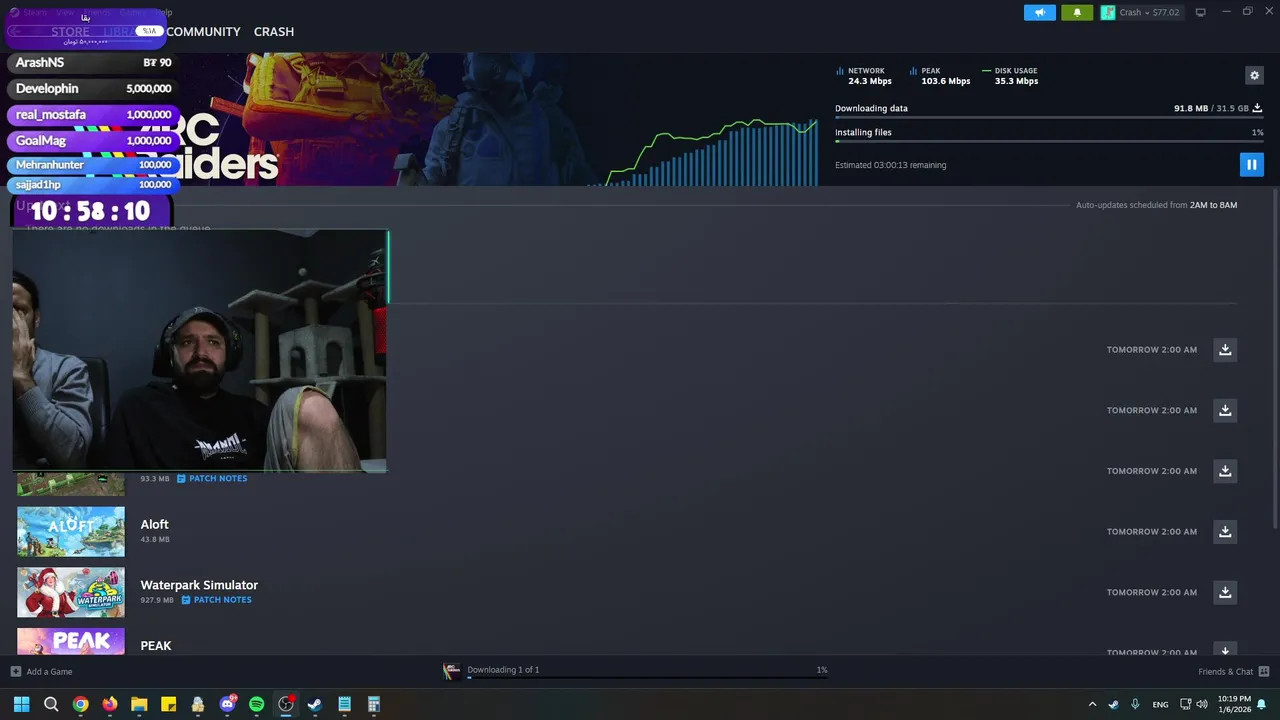Click Estimated 03:00:13 remaining text
The width and height of the screenshot is (1280, 720).
(890, 165)
